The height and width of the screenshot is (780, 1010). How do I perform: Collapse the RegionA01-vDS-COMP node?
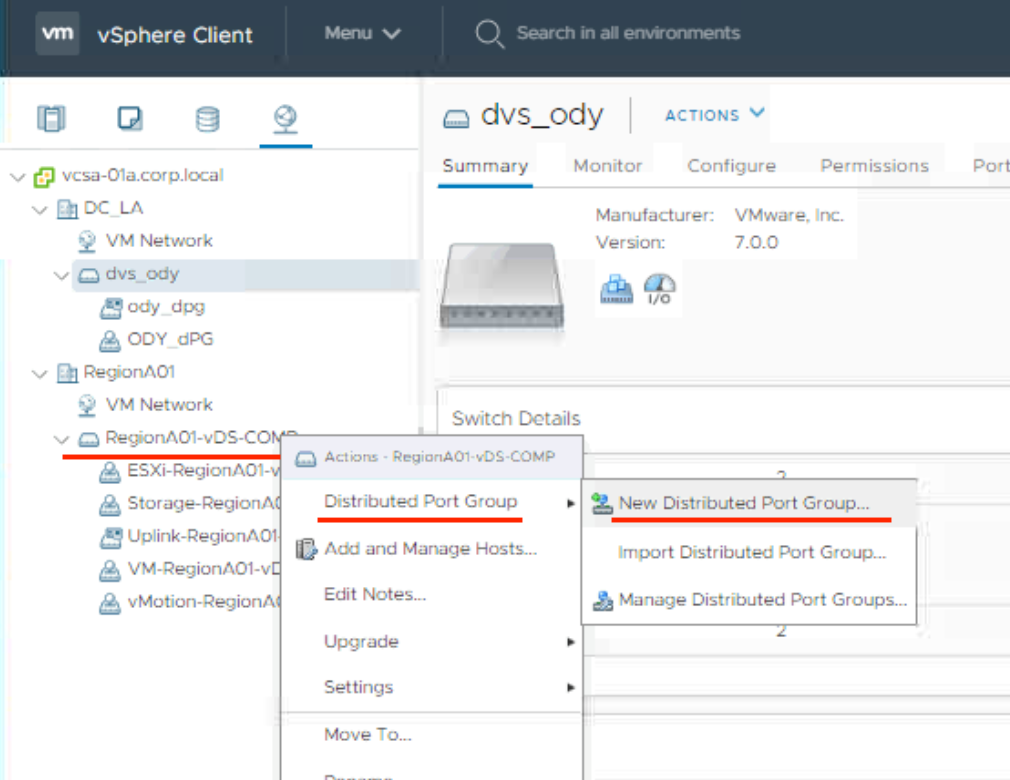coord(61,439)
